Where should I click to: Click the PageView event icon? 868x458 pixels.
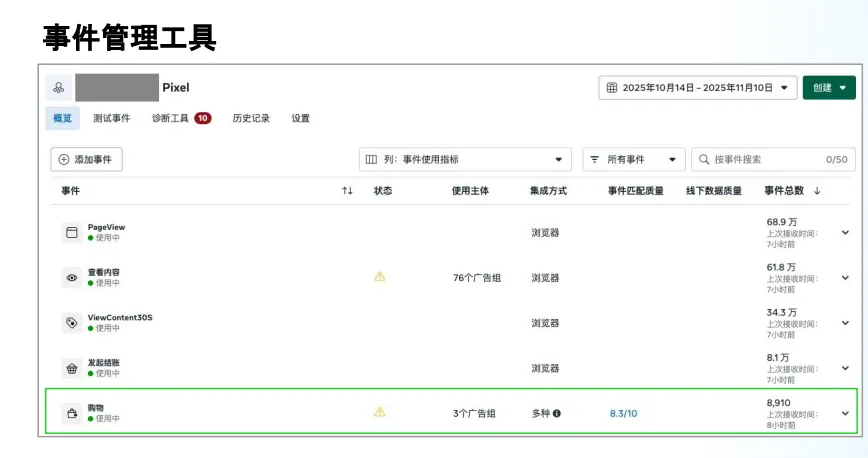point(71,233)
